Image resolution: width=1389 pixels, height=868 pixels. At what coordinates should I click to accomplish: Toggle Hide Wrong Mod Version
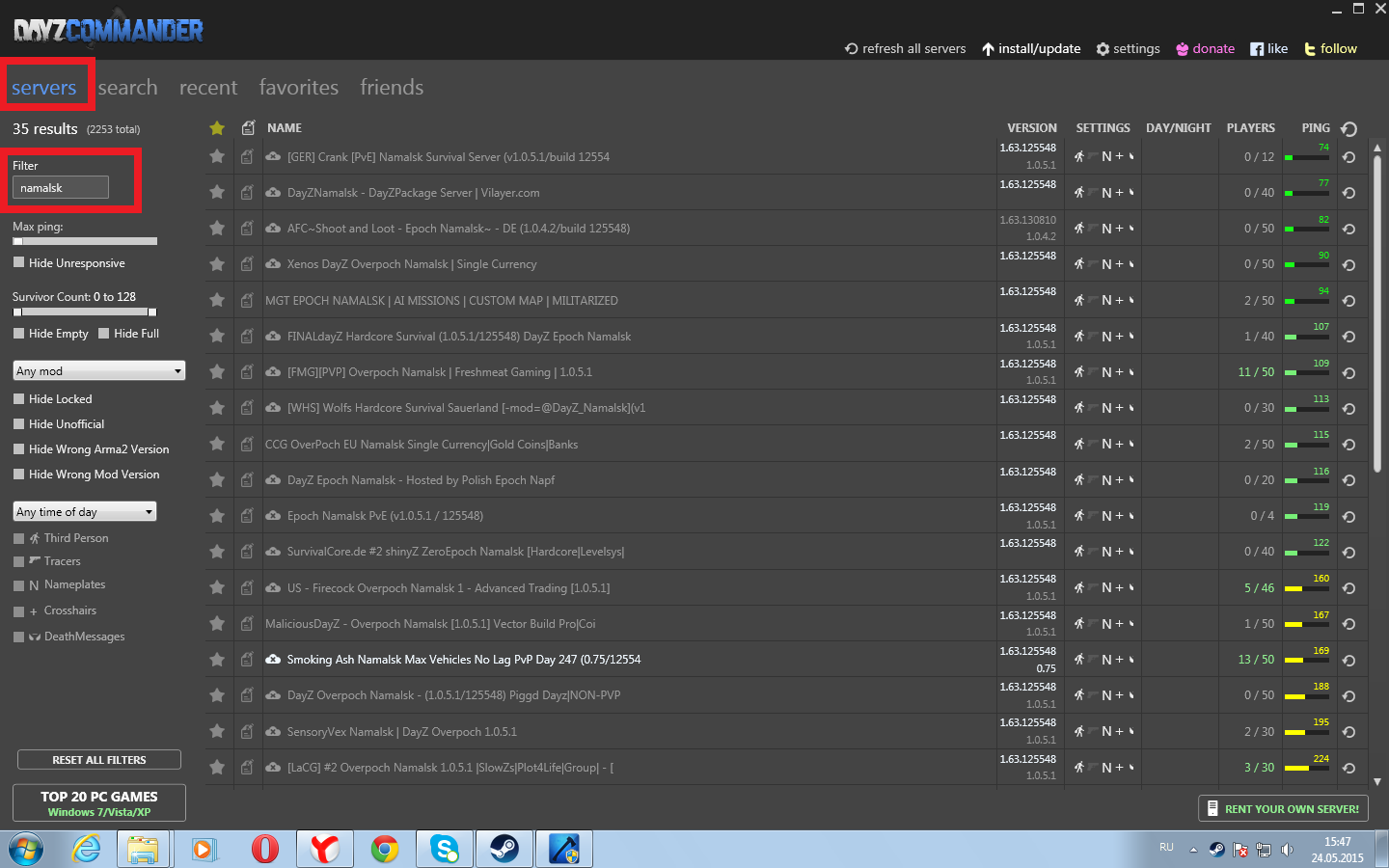(18, 474)
